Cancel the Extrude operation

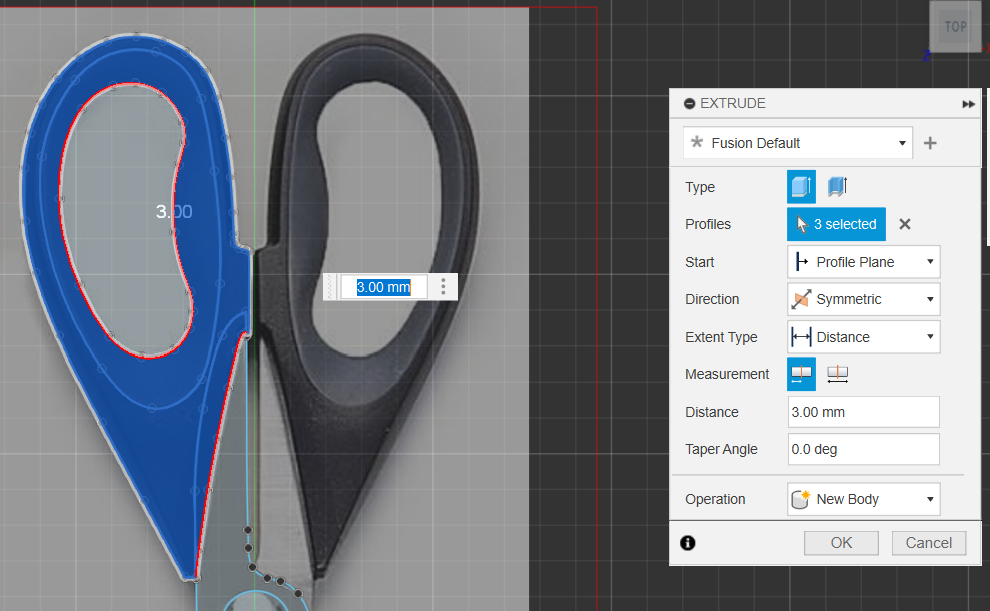point(928,542)
